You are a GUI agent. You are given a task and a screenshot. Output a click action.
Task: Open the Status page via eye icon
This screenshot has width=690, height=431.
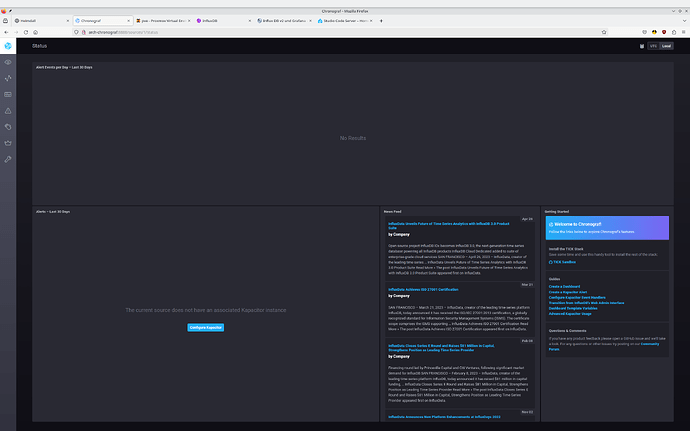pos(8,62)
